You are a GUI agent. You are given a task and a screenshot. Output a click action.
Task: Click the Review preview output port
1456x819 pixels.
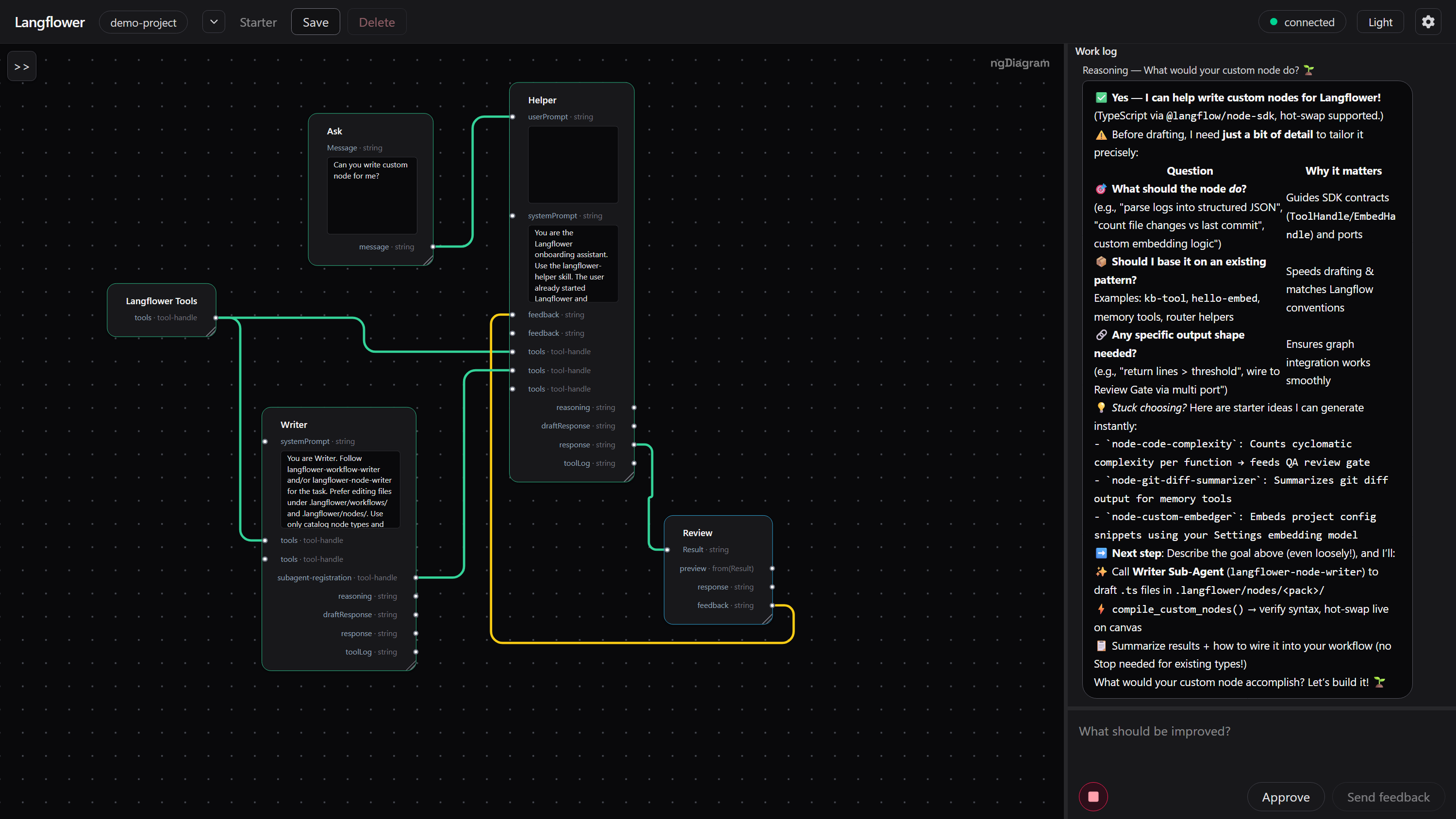[x=772, y=568]
